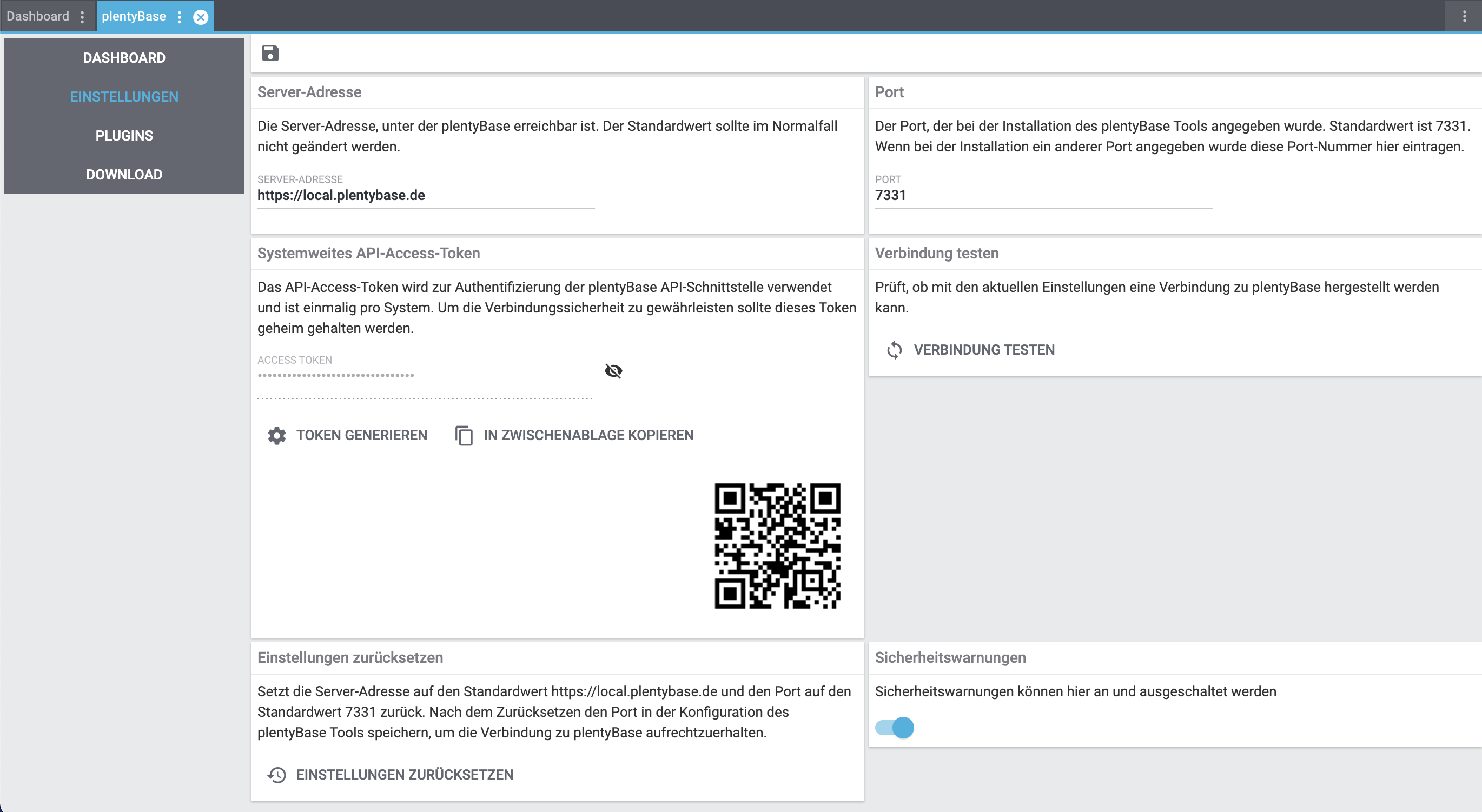
Task: Open the plentyBase tab options menu
Action: [180, 17]
